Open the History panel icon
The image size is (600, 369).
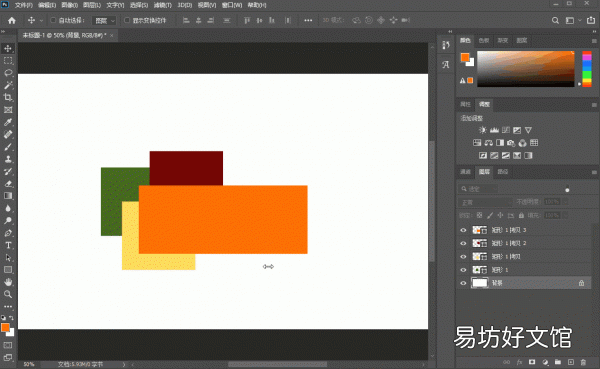click(446, 45)
